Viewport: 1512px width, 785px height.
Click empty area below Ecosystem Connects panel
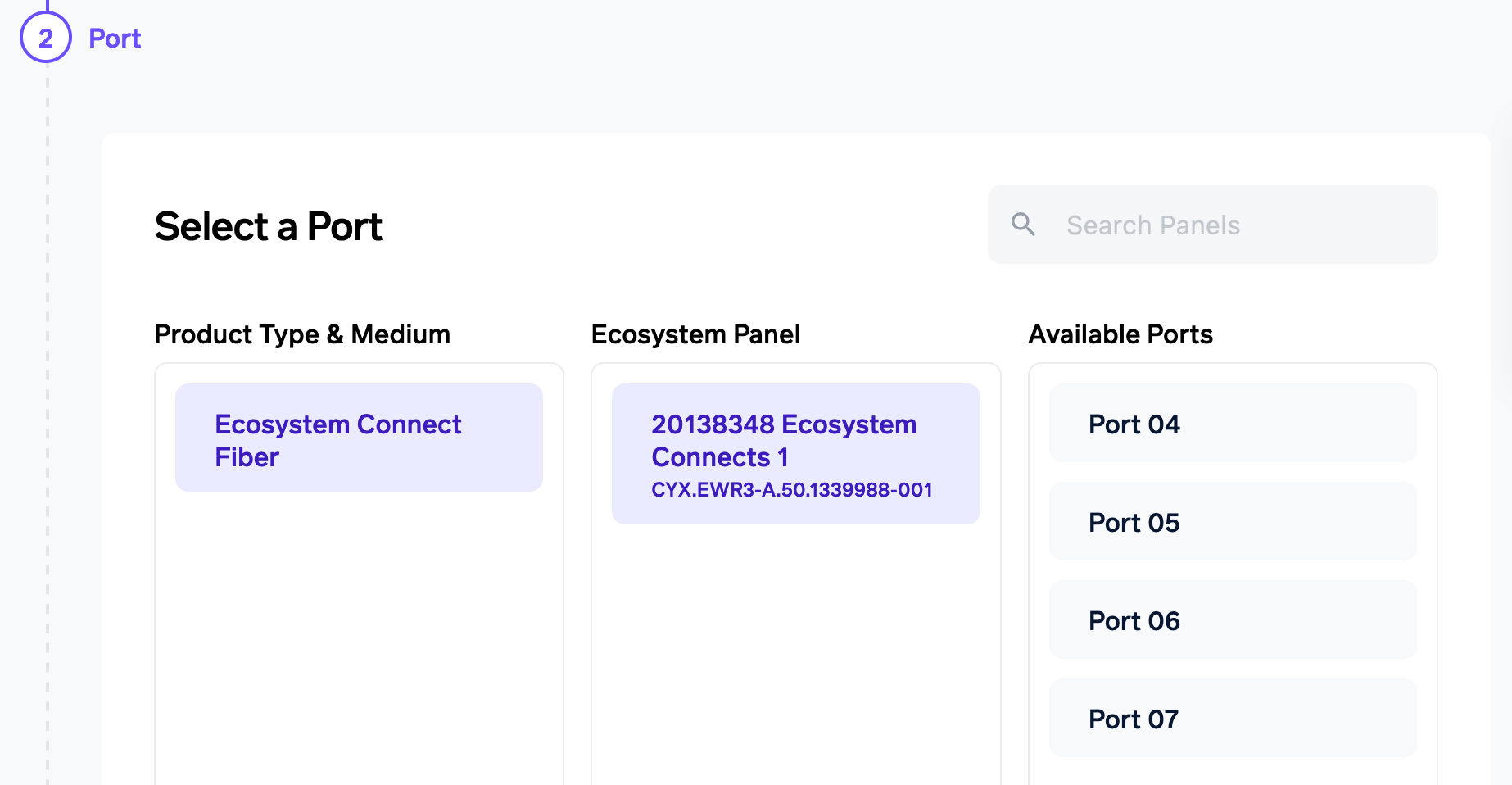click(x=795, y=656)
